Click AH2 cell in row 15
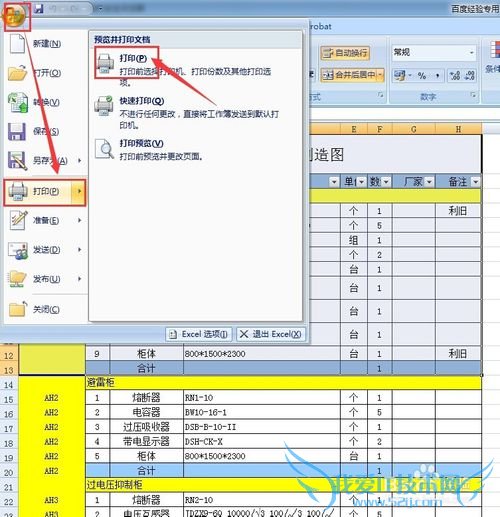The width and height of the screenshot is (500, 517). pos(52,398)
